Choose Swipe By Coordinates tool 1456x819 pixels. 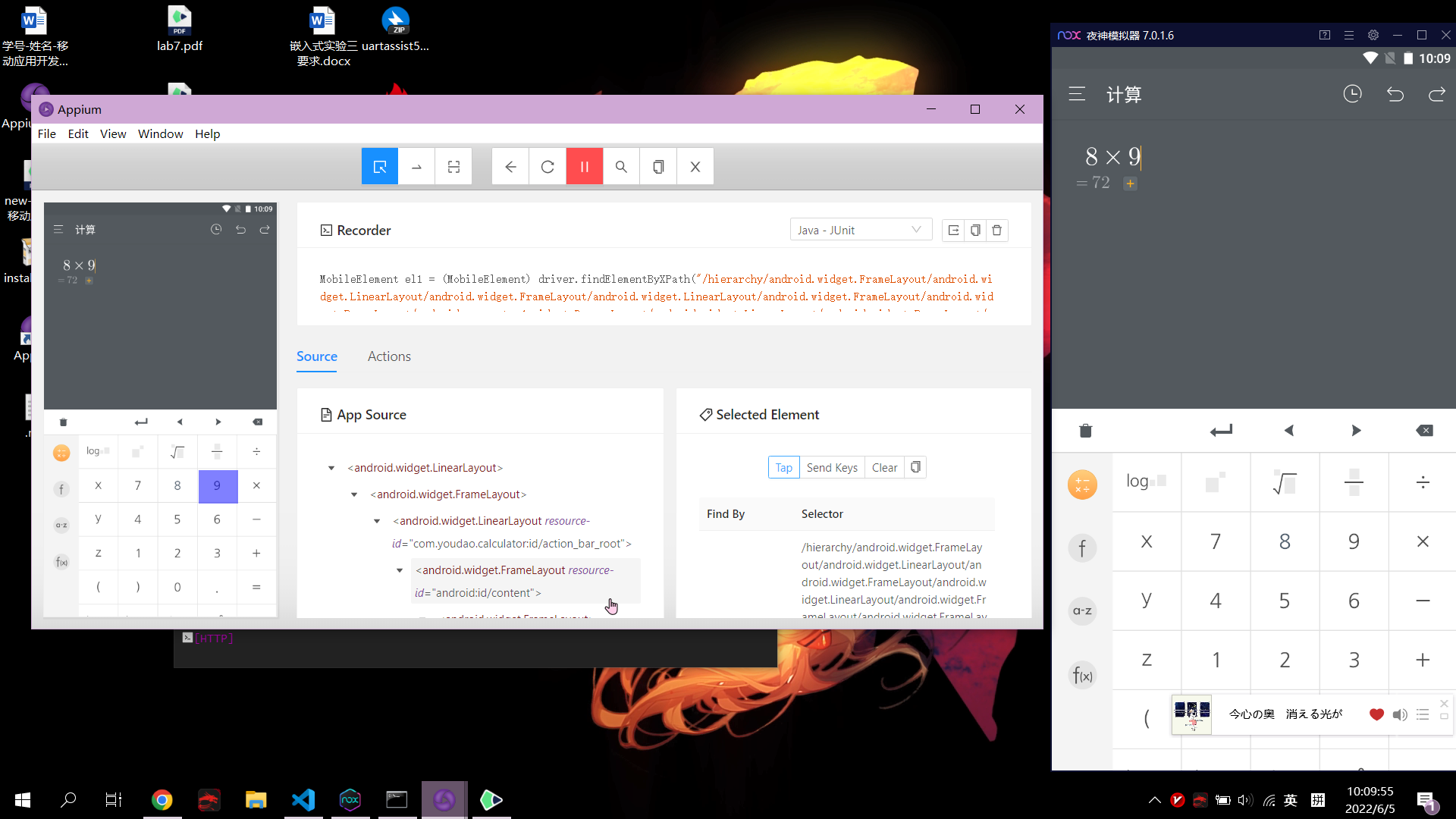(416, 167)
